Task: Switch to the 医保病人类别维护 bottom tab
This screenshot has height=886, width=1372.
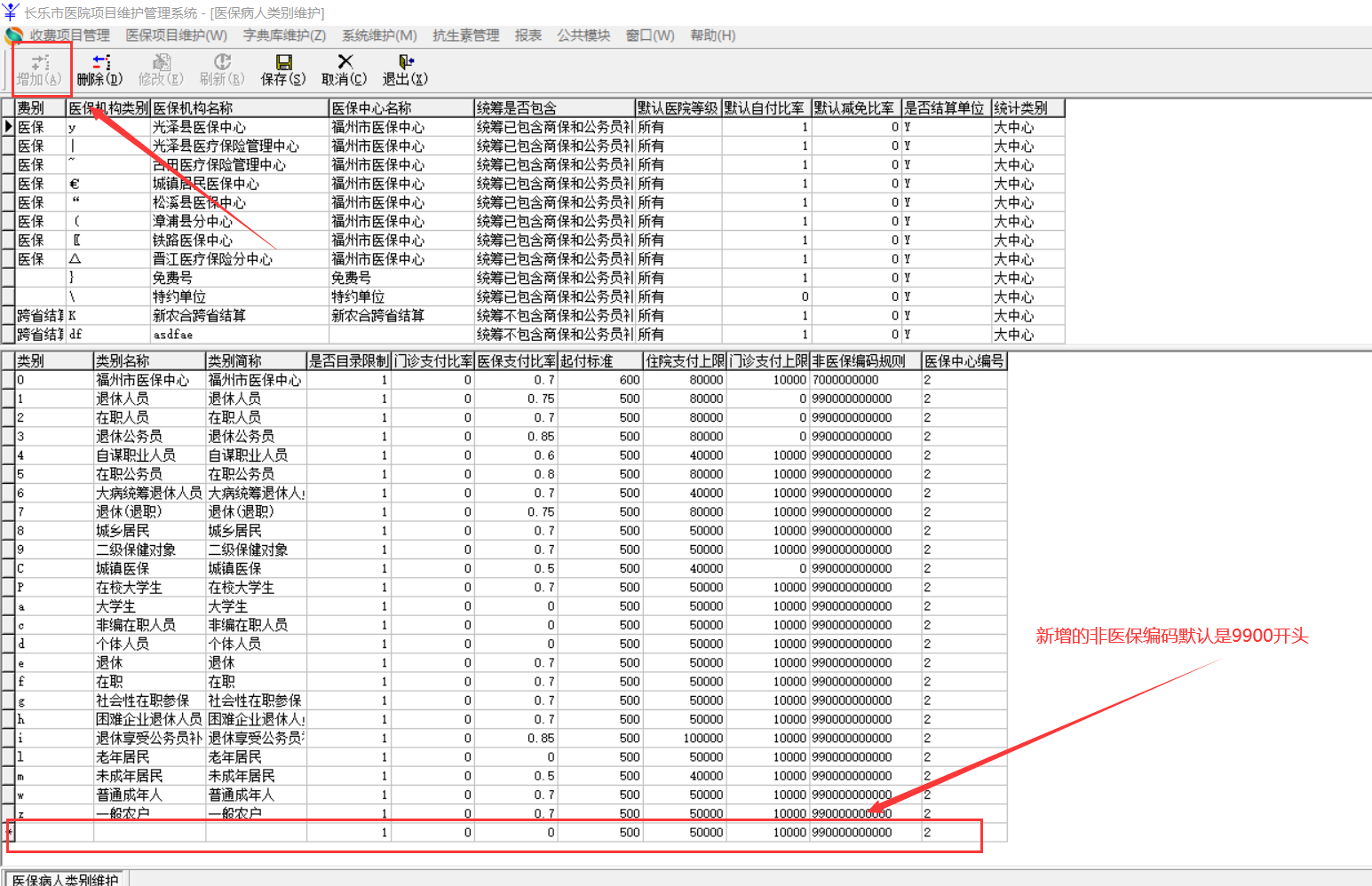Action: pos(67,879)
